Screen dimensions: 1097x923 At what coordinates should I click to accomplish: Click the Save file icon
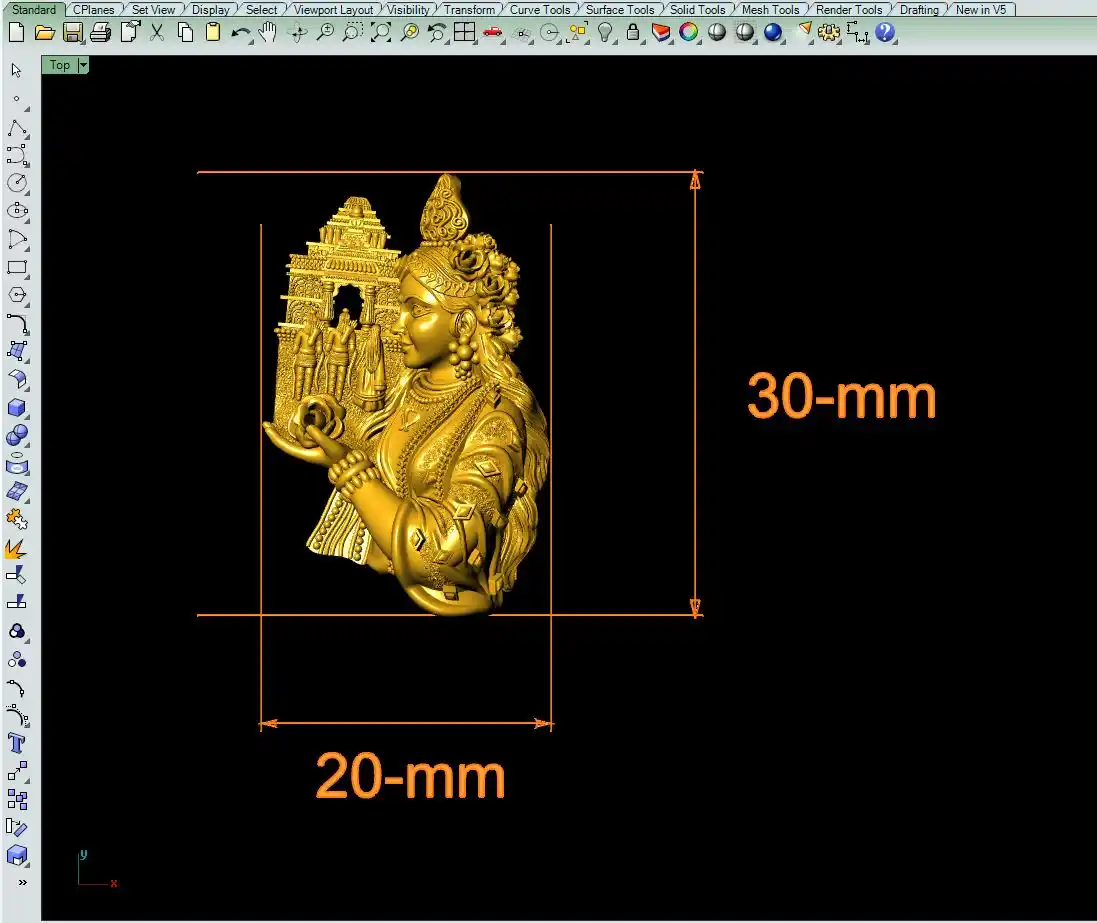(x=72, y=32)
